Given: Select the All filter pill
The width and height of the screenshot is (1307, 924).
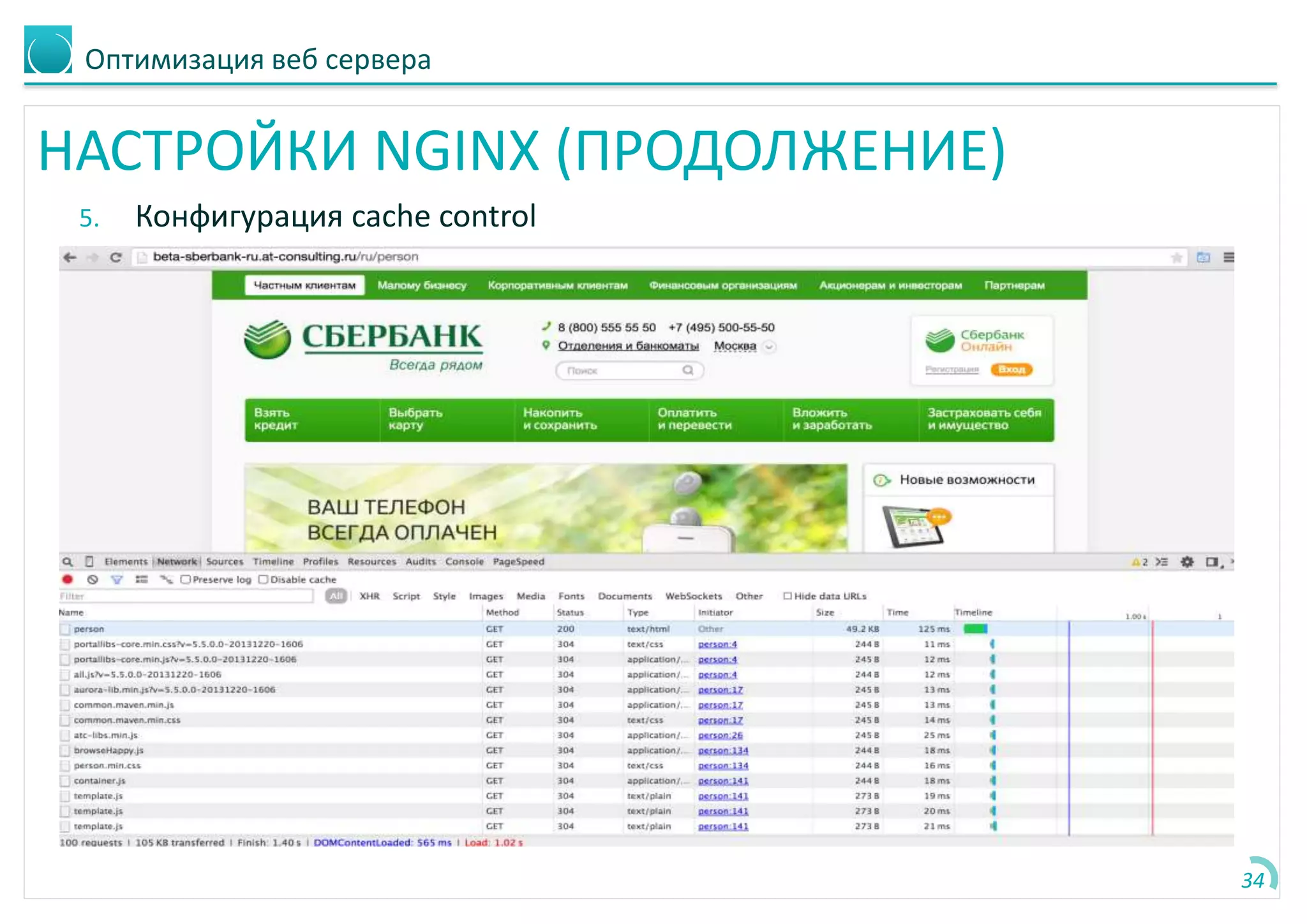Looking at the screenshot, I should 336,596.
